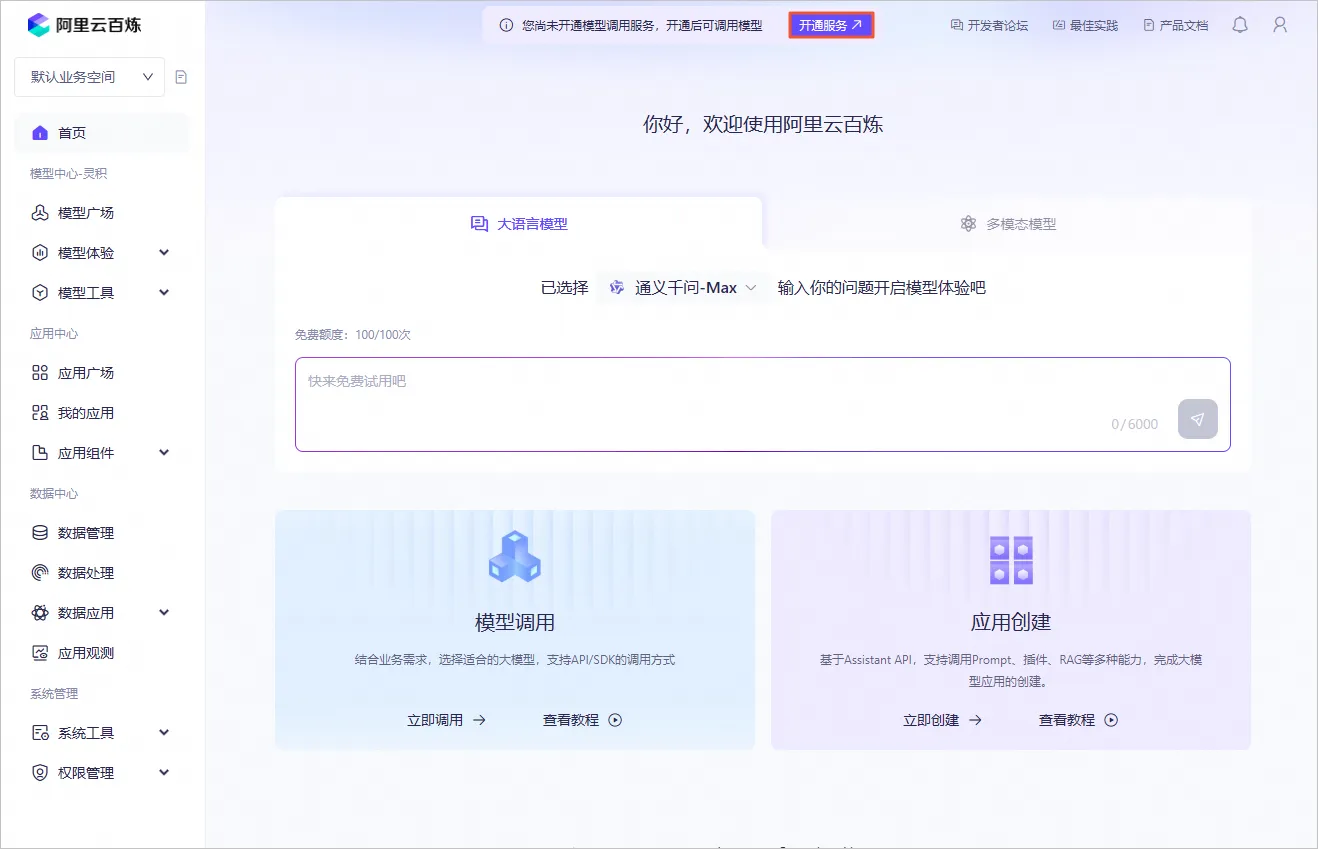1318x849 pixels.
Task: Switch to the 大语言模型 tab
Action: 519,223
